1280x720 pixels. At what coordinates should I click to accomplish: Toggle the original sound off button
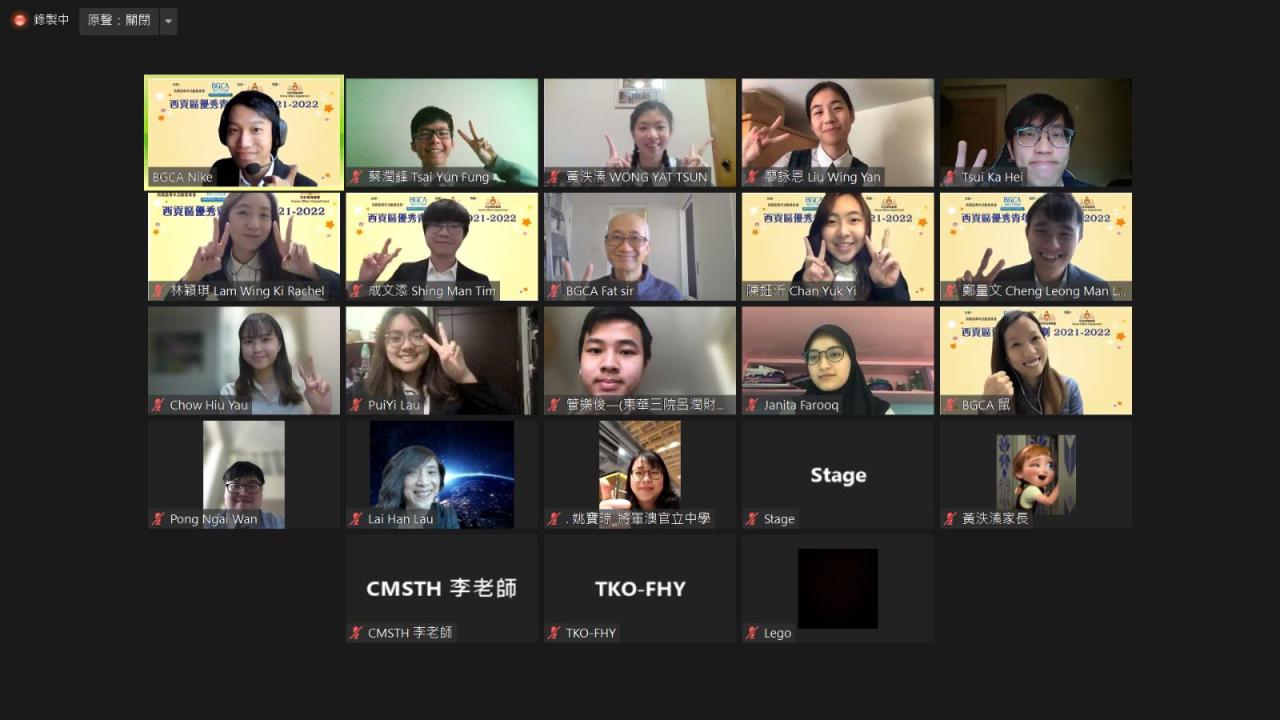(x=118, y=21)
